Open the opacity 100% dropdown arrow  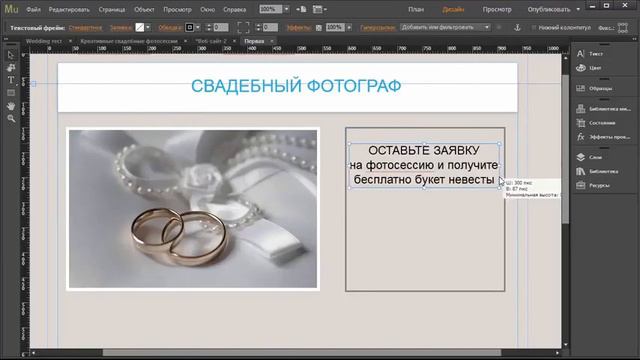click(x=349, y=27)
